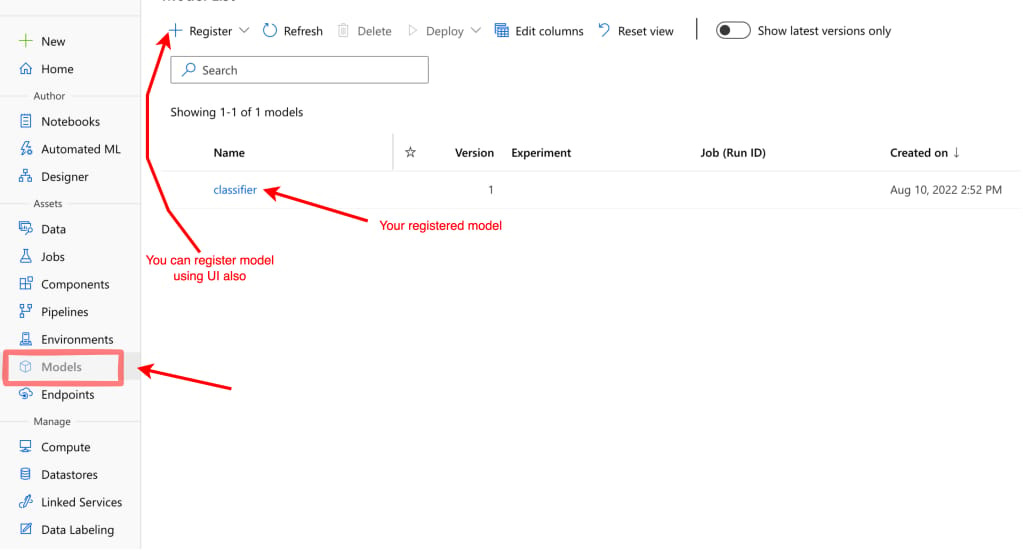
Task: Click the Linked Services icon
Action: pyautogui.click(x=25, y=501)
